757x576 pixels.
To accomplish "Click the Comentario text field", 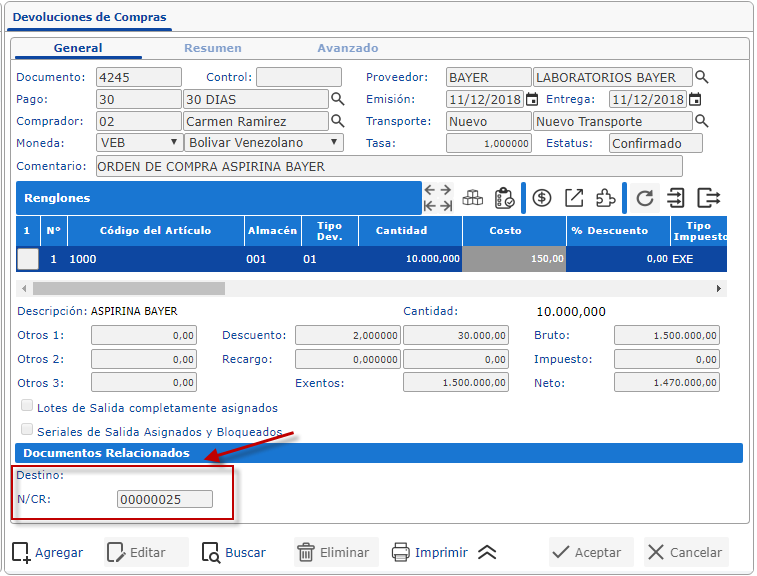I will pyautogui.click(x=389, y=166).
